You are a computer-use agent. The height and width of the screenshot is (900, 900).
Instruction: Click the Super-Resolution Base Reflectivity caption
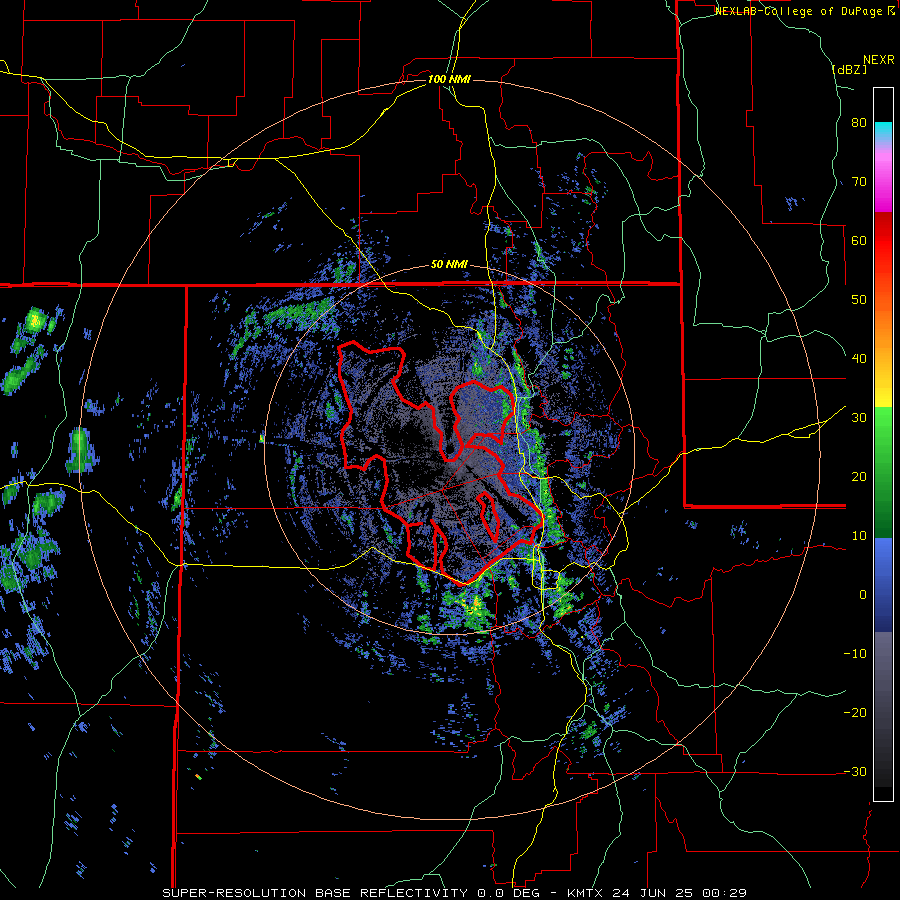[315, 893]
